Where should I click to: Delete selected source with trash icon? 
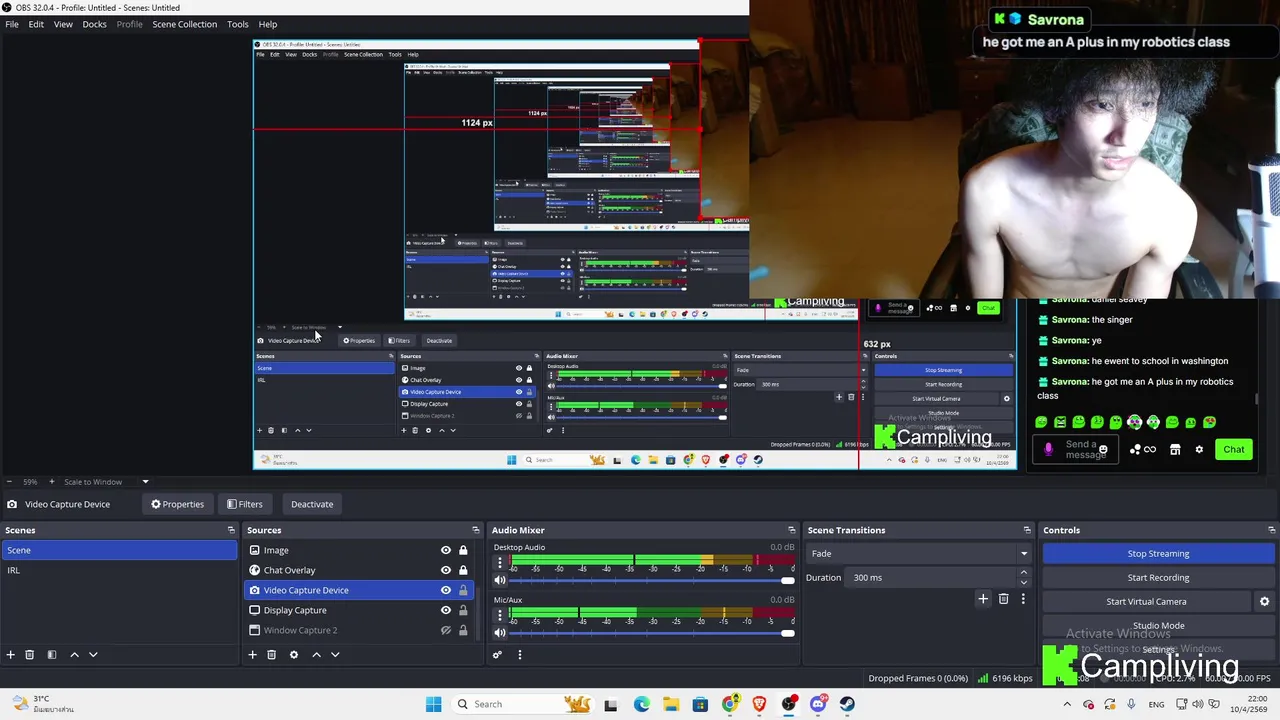pyautogui.click(x=272, y=655)
